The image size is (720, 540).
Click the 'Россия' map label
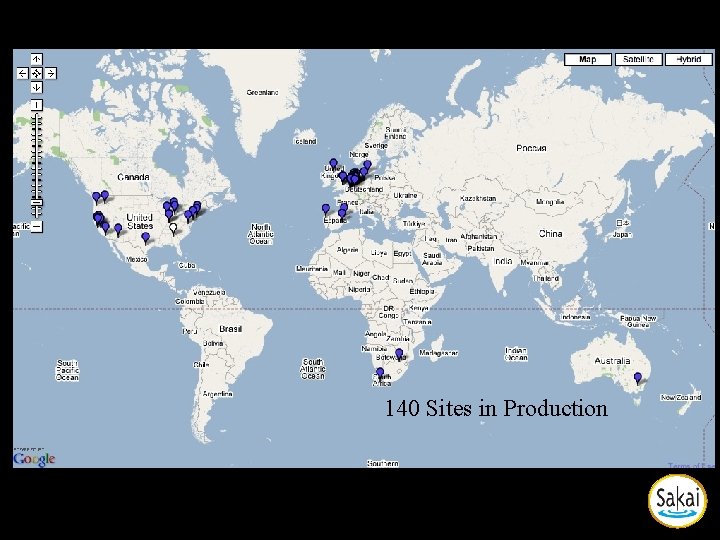531,148
